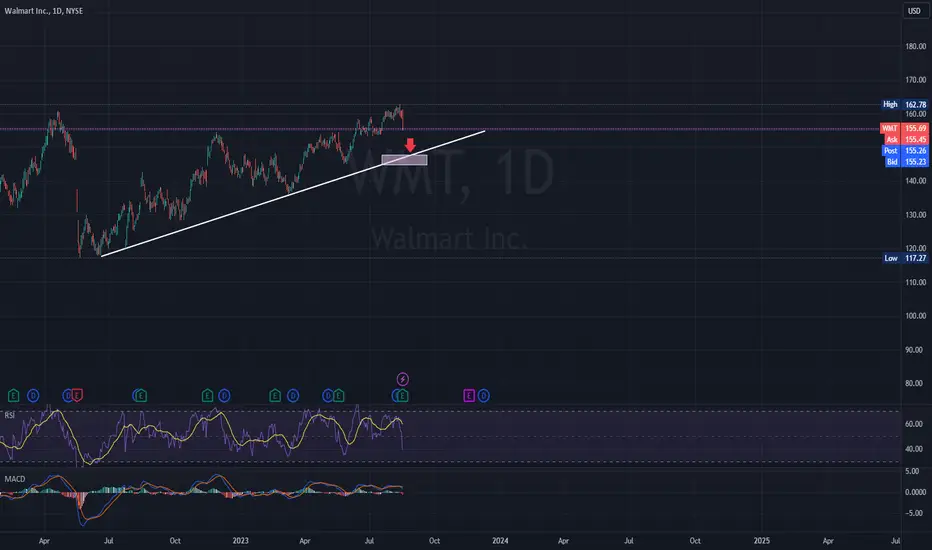Click the dividend D marker from May 2023

coord(328,395)
